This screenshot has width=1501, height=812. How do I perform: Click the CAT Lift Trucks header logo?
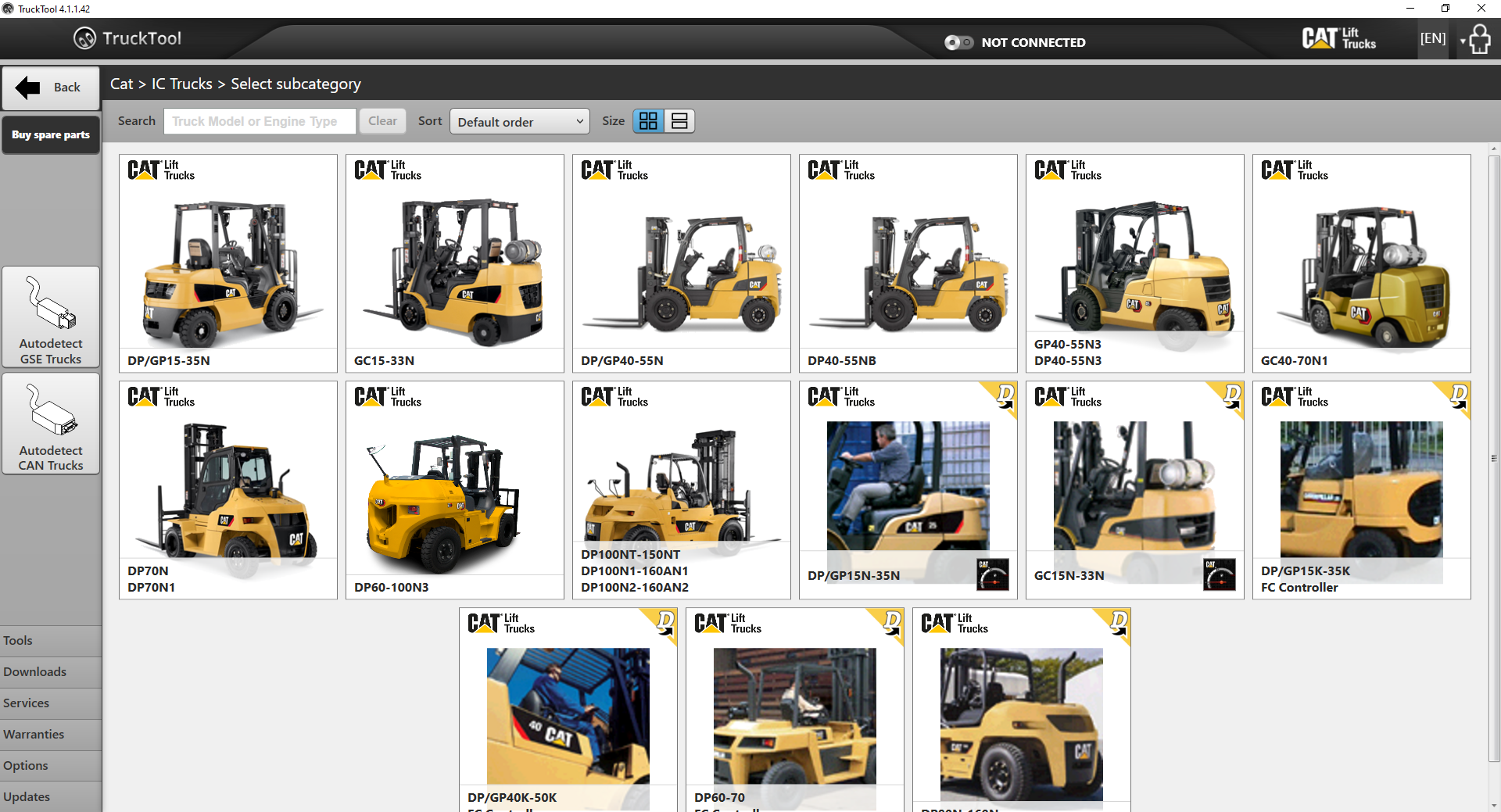point(1339,38)
